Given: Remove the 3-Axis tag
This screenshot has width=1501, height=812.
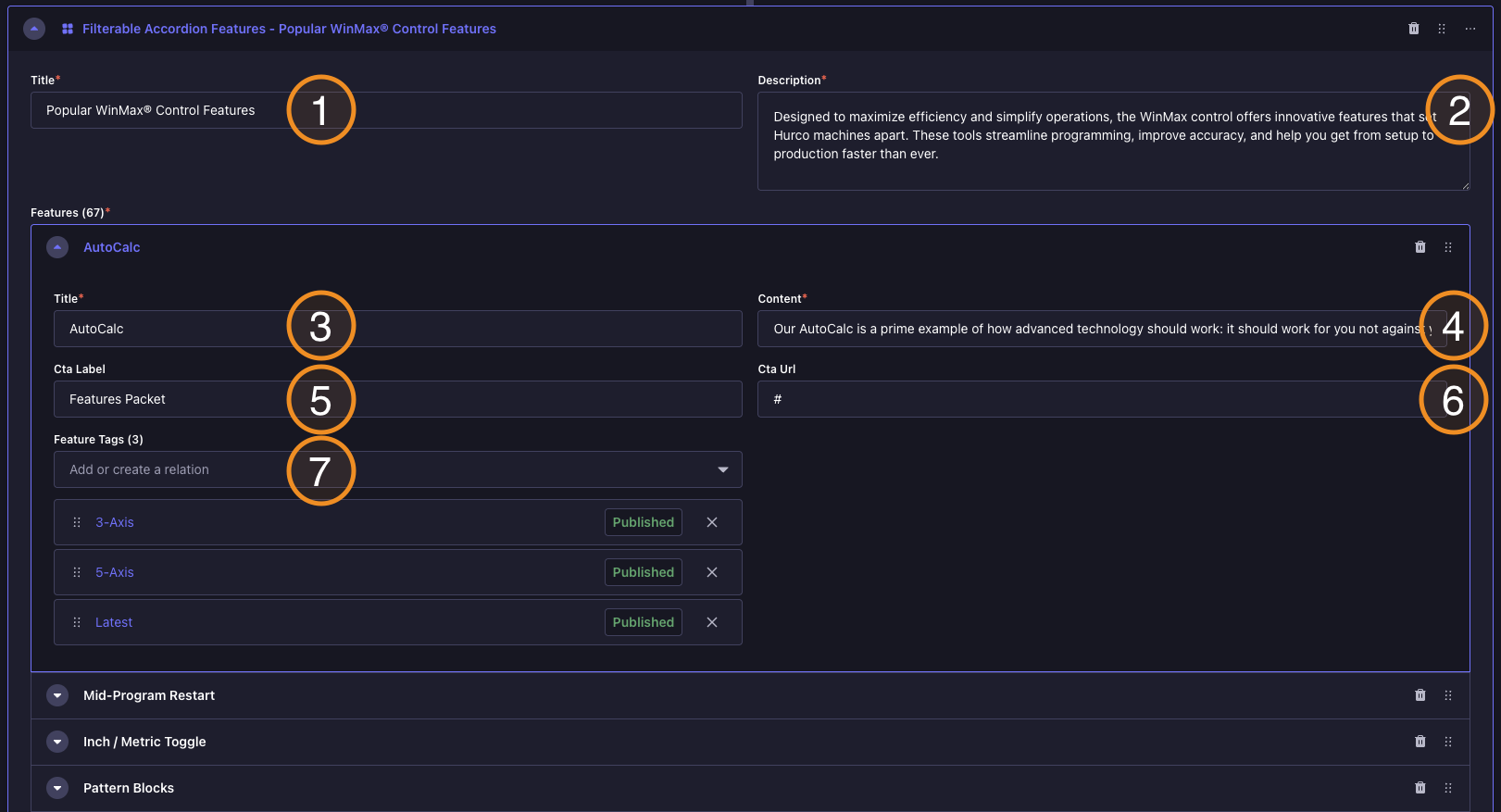Looking at the screenshot, I should tap(712, 522).
